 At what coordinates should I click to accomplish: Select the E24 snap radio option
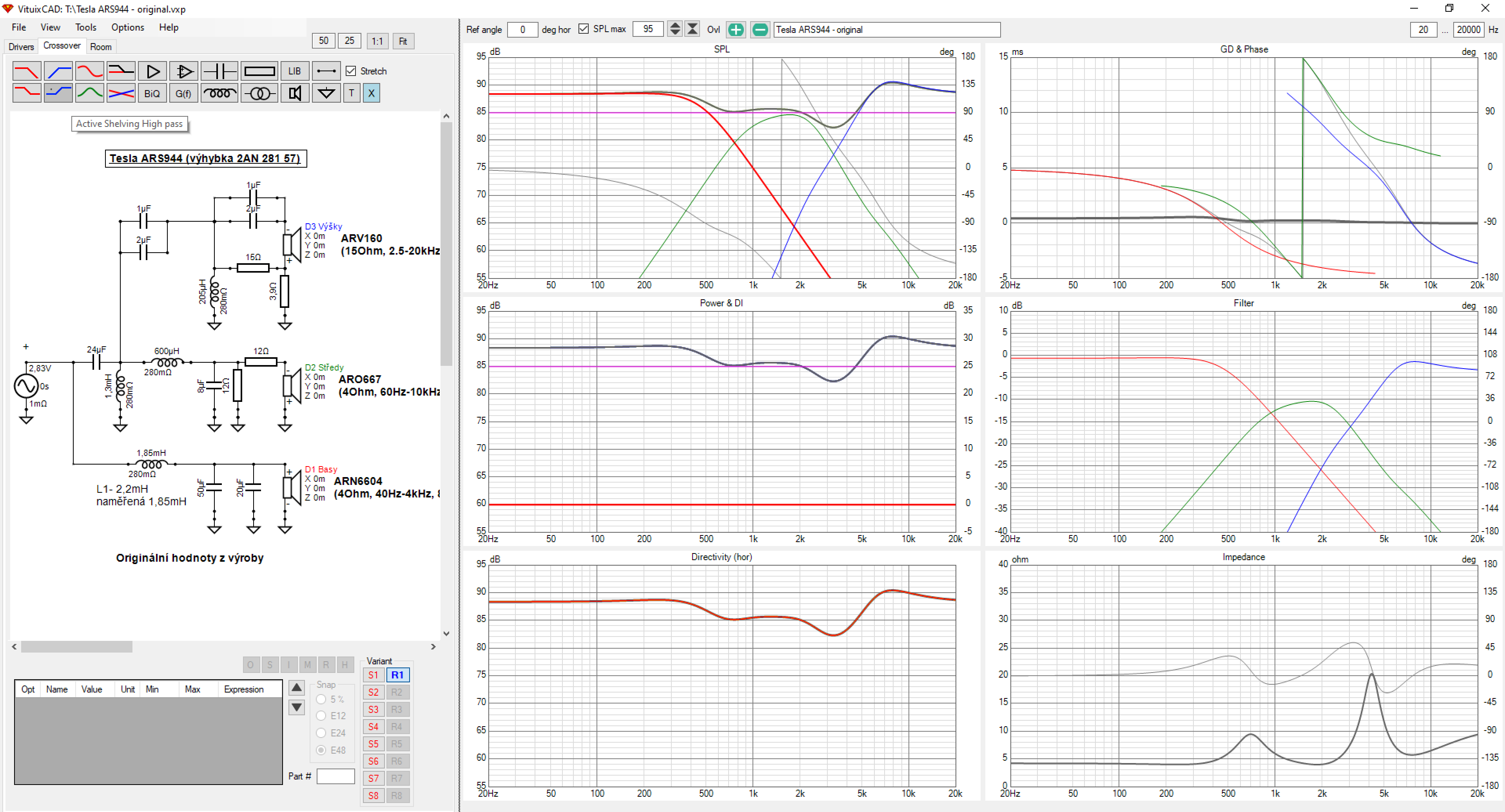click(321, 732)
